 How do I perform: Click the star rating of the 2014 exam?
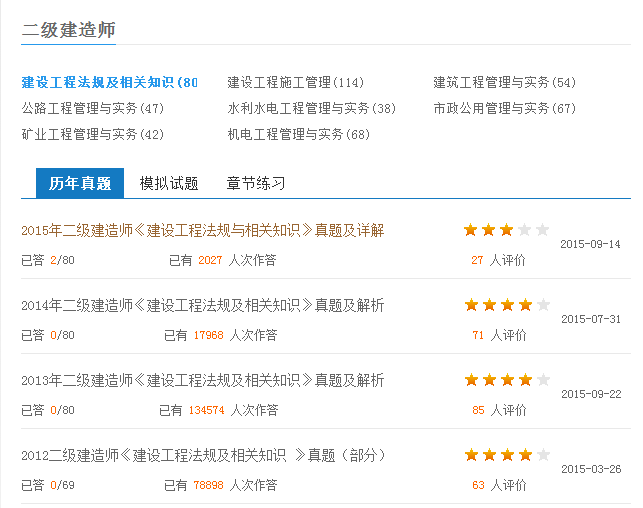[507, 305]
